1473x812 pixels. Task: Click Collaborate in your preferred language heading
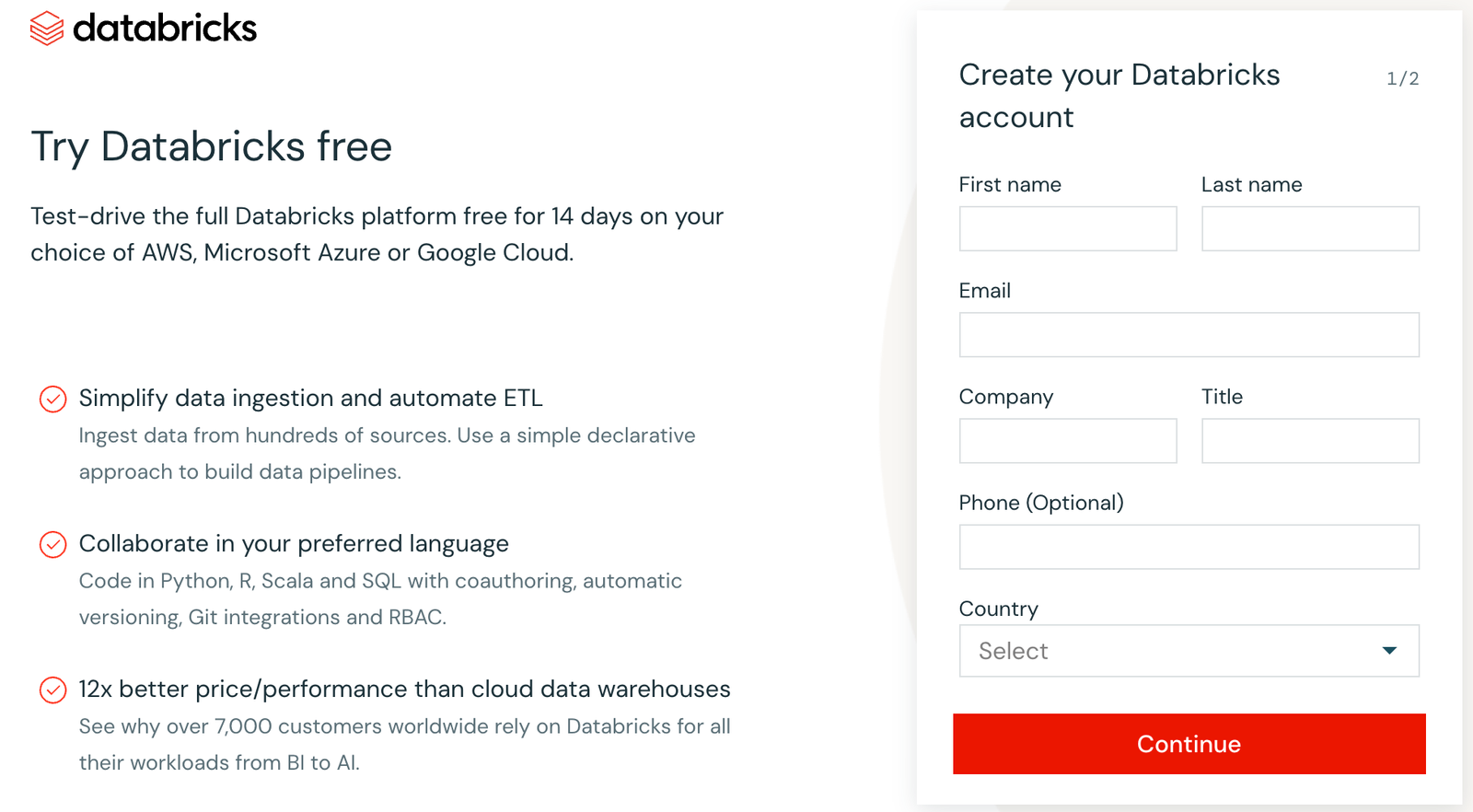coord(294,543)
